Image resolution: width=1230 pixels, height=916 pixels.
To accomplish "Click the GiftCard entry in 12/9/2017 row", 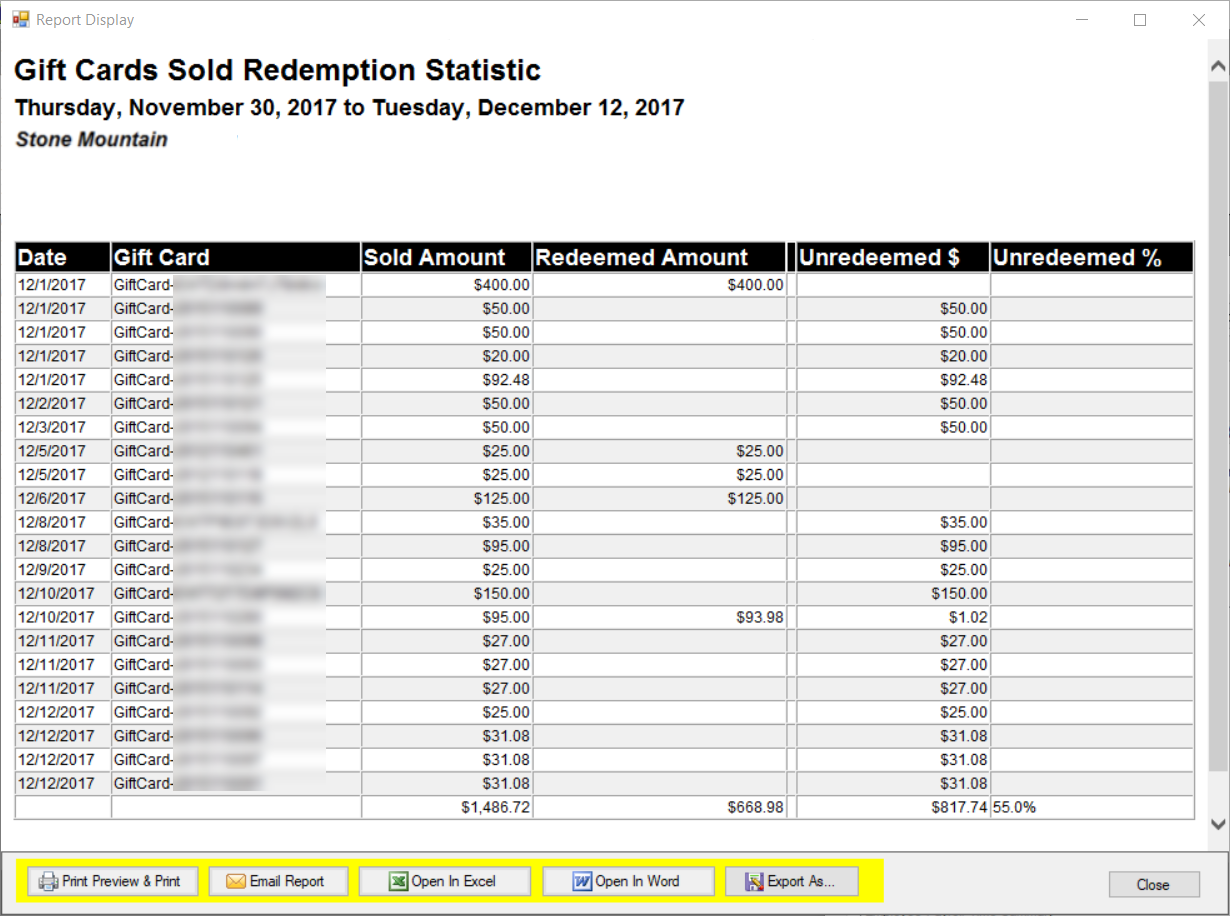I will click(235, 570).
